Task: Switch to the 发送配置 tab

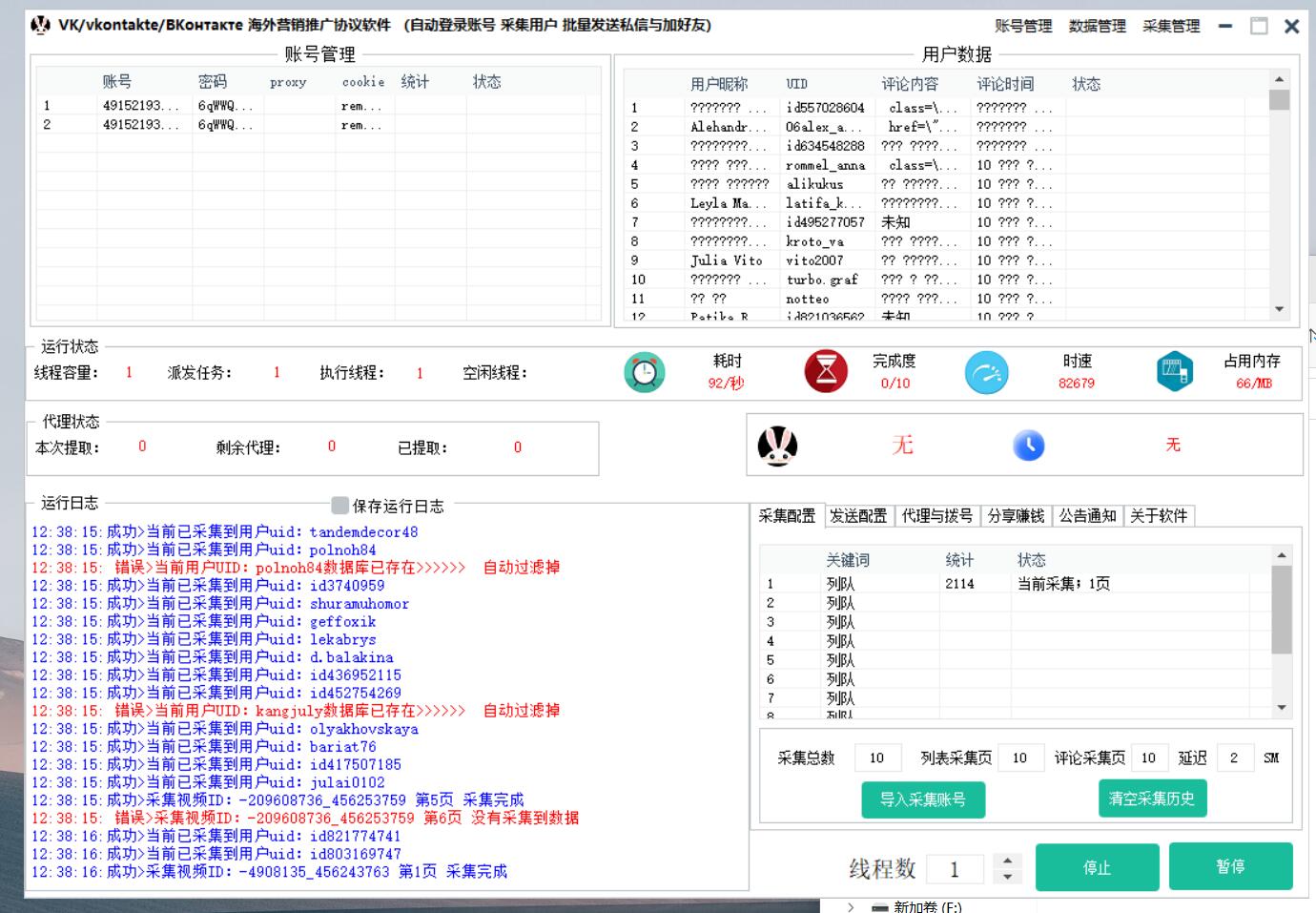Action: 858,516
